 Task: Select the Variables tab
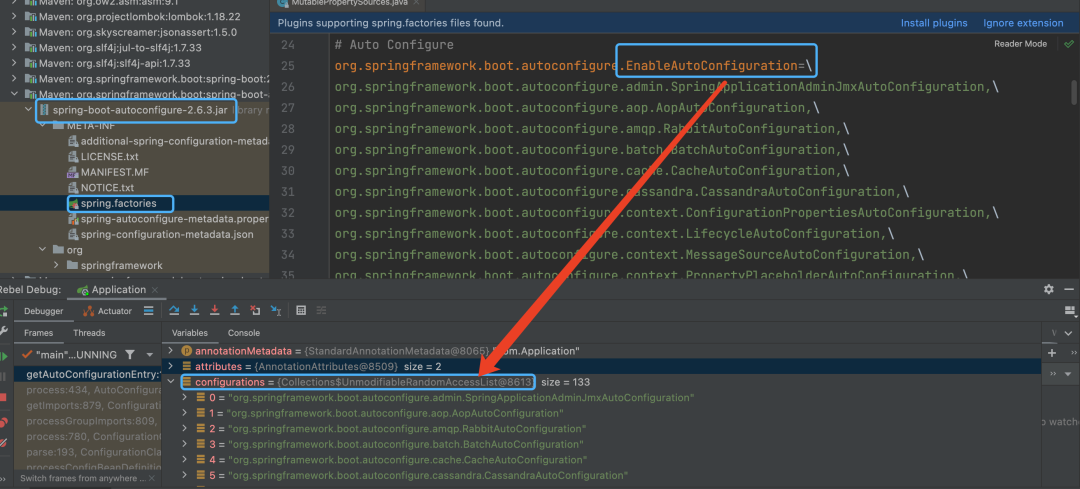click(x=189, y=333)
